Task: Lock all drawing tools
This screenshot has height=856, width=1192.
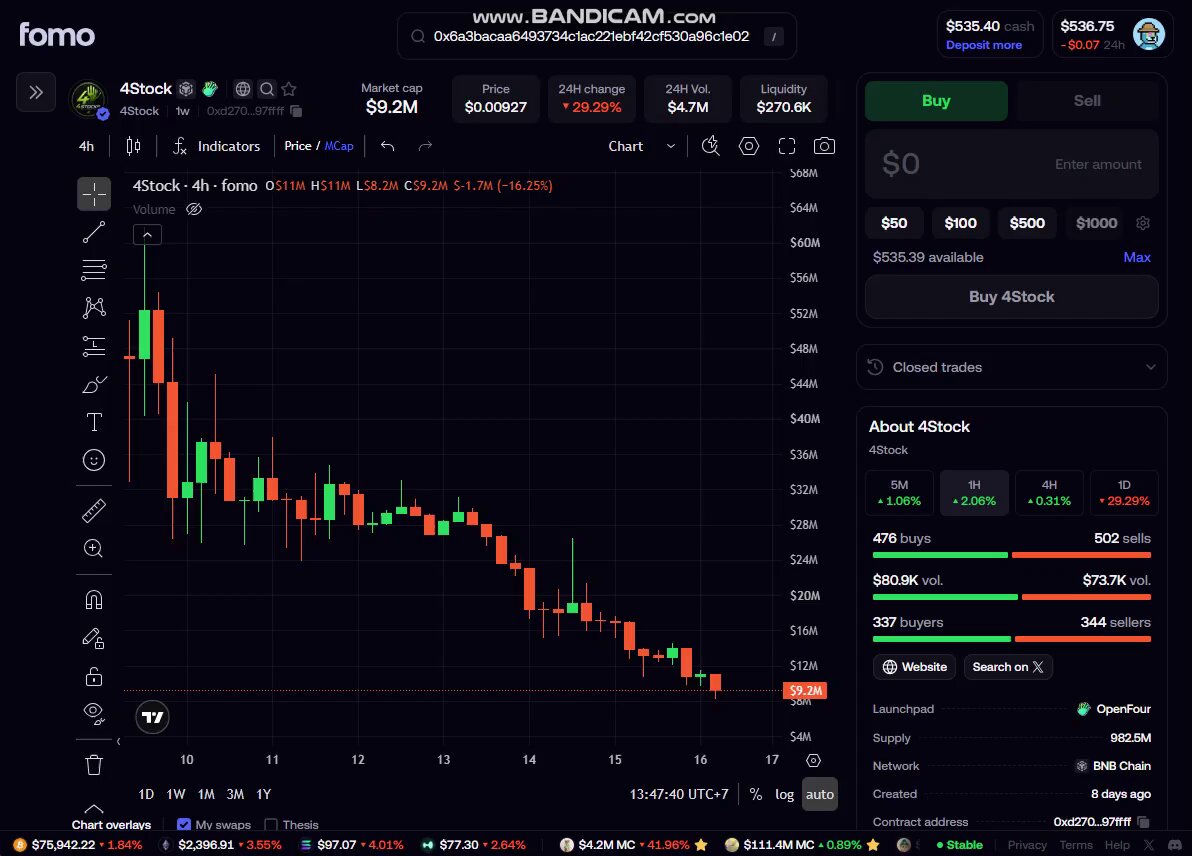Action: click(x=94, y=676)
